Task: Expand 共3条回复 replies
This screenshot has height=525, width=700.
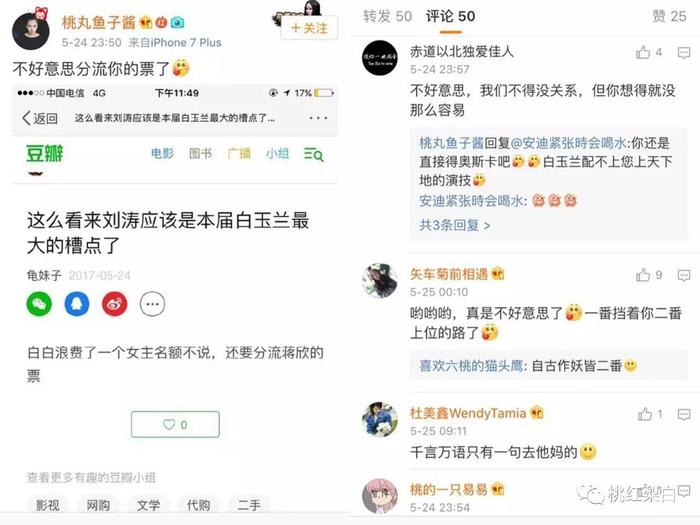Action: coord(454,225)
